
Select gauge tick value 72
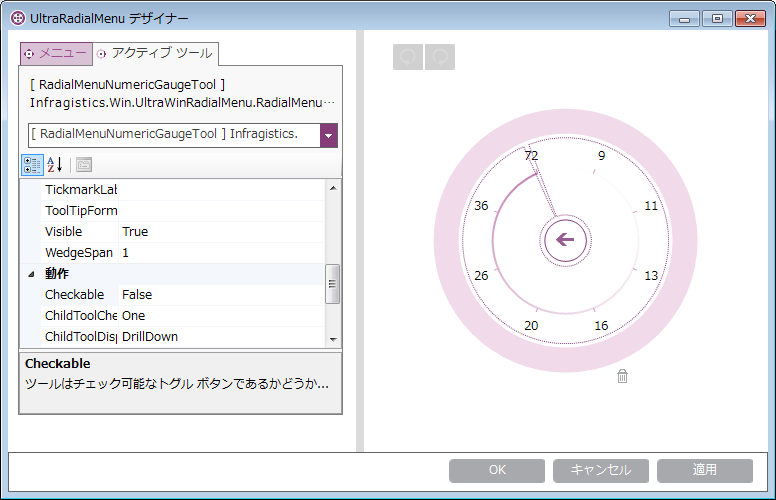tap(531, 155)
